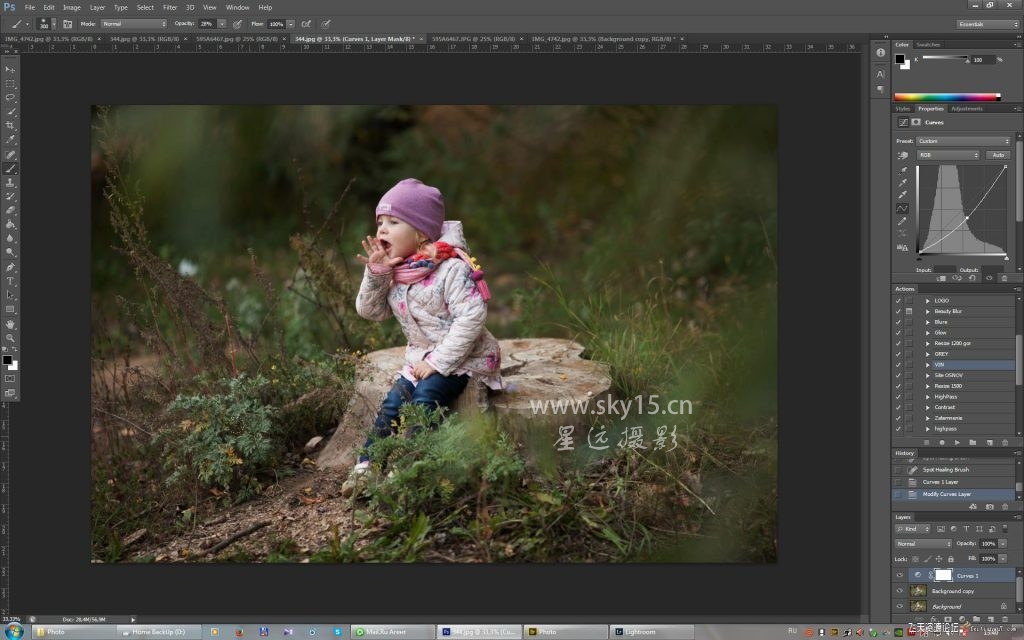Select the Type tool

click(x=10, y=281)
